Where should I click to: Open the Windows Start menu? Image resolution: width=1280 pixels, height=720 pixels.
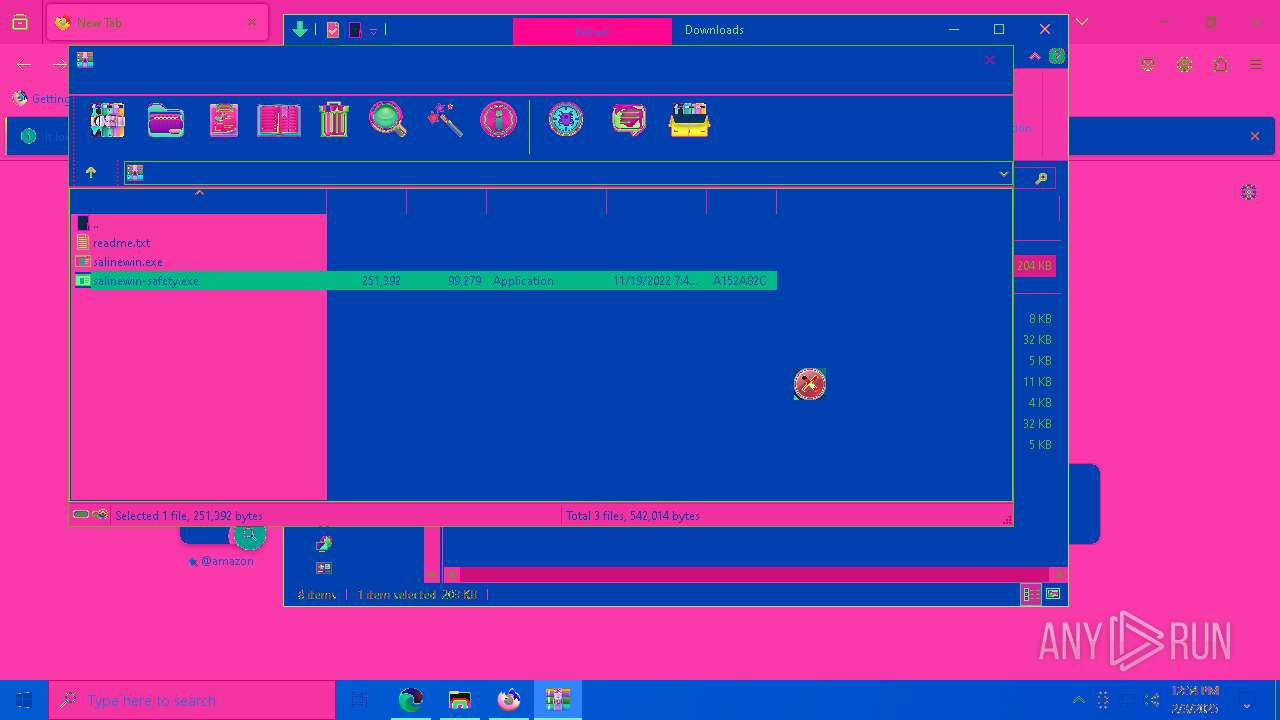coord(24,700)
